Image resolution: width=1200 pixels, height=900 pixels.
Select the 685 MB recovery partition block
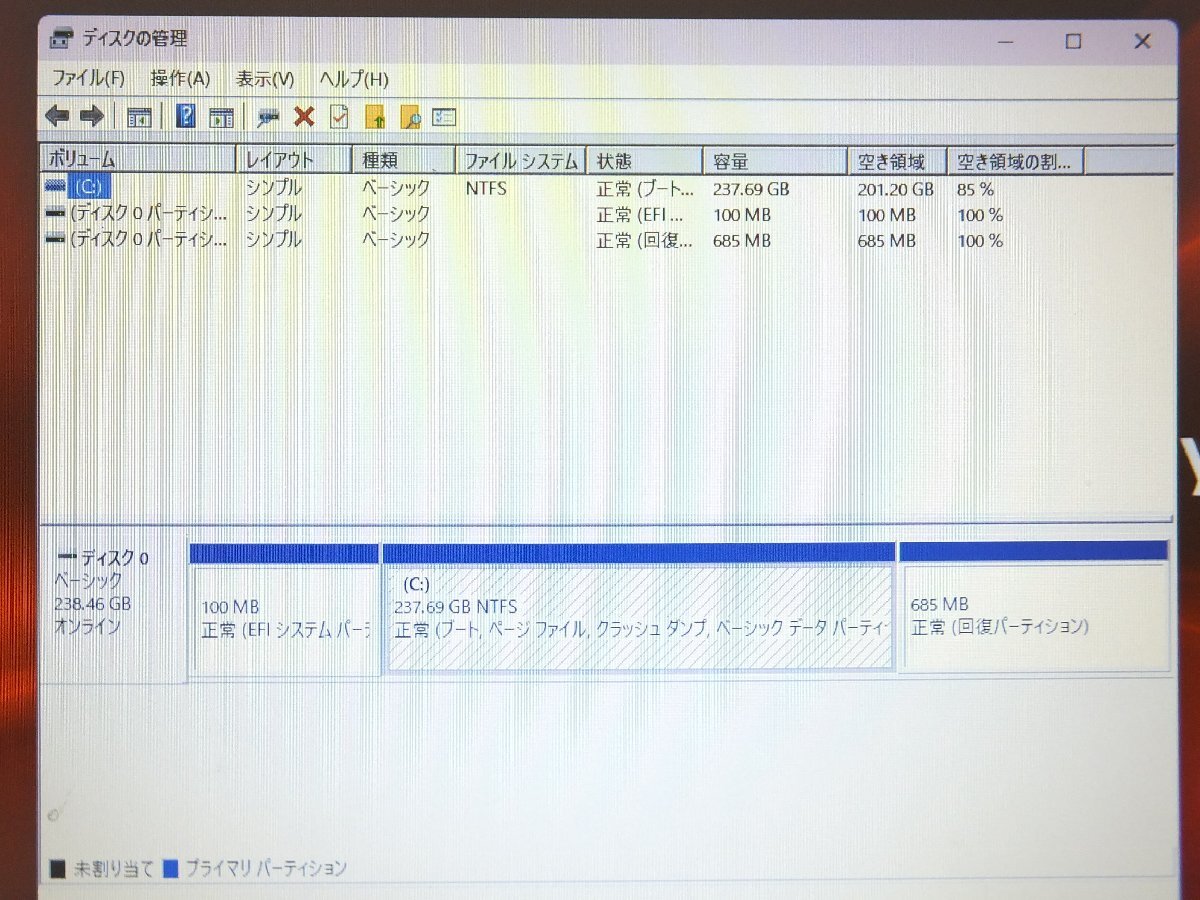click(x=1034, y=606)
